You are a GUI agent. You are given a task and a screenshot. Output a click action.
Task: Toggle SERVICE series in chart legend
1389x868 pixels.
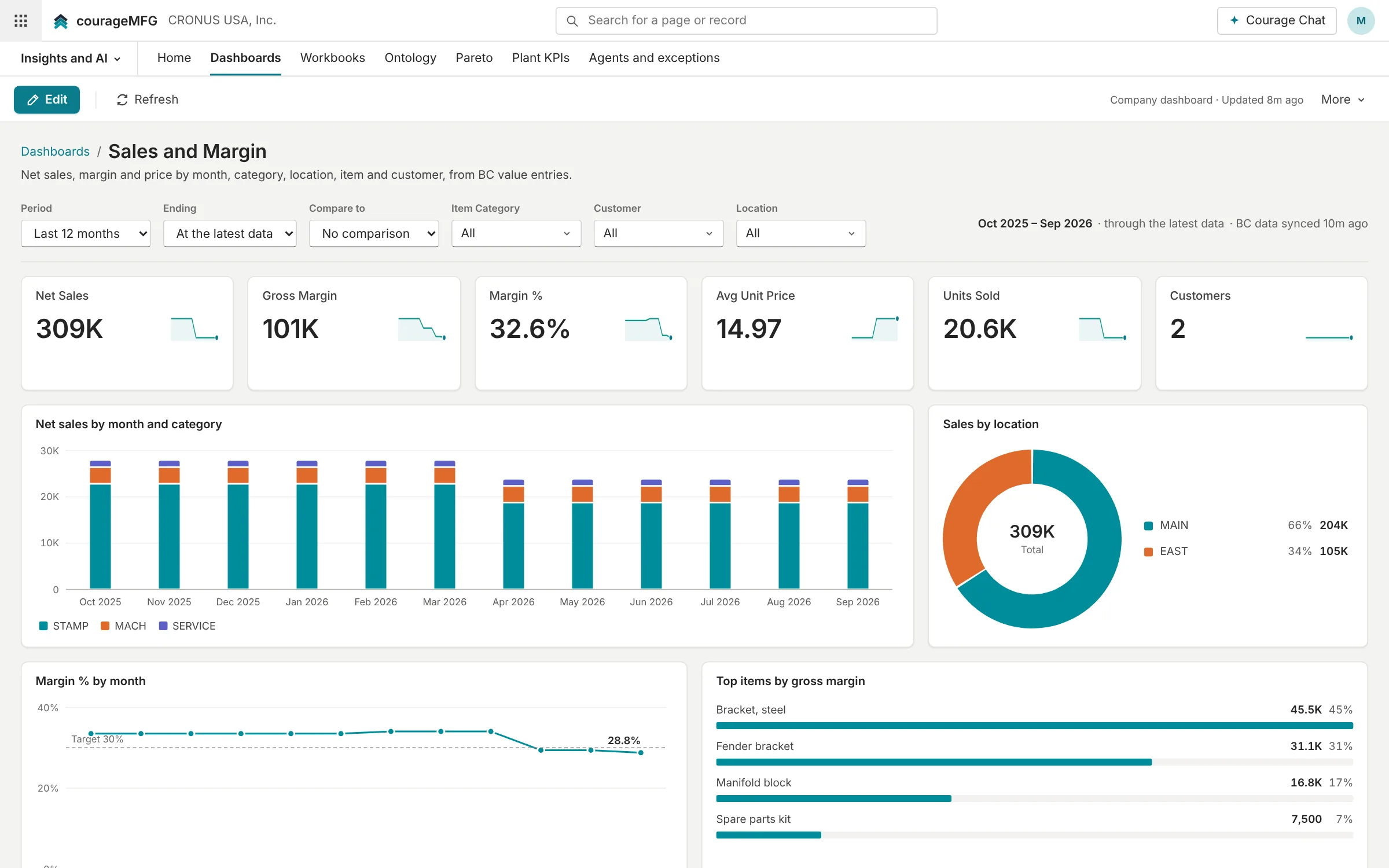click(187, 626)
